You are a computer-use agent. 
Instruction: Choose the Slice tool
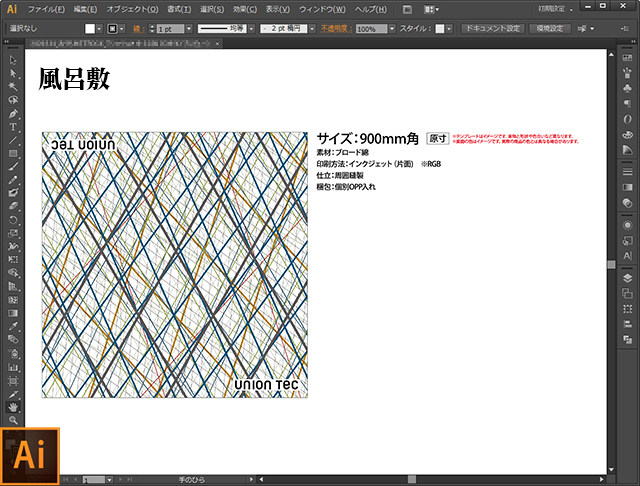click(x=13, y=394)
